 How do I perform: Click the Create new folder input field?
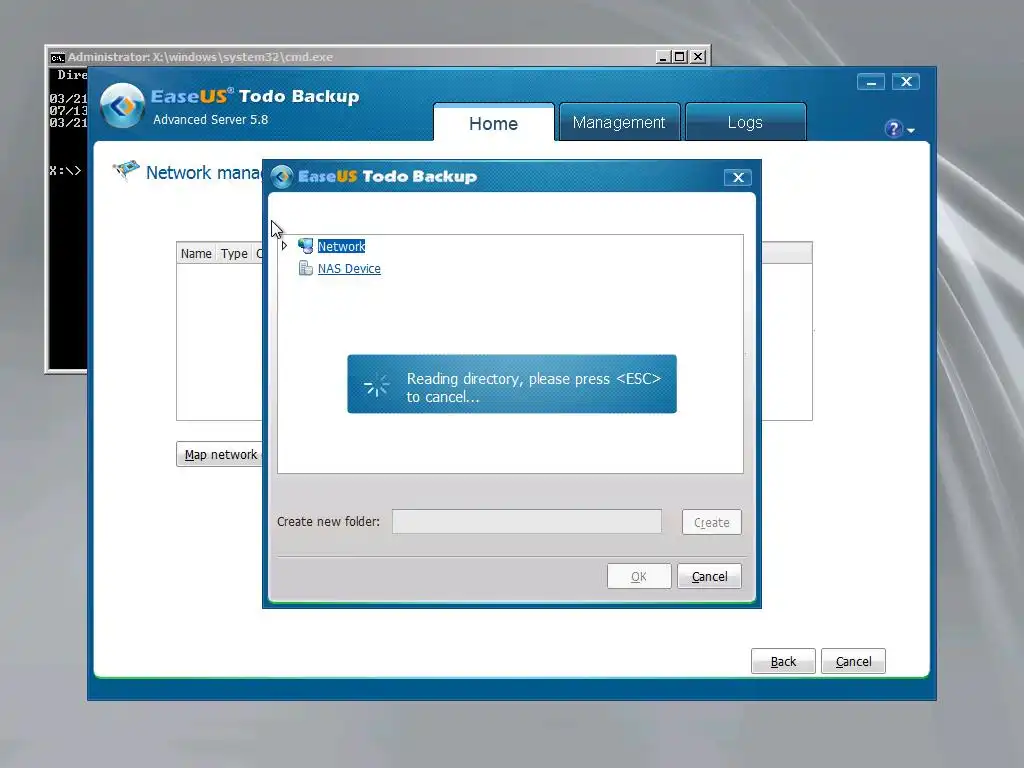[526, 522]
